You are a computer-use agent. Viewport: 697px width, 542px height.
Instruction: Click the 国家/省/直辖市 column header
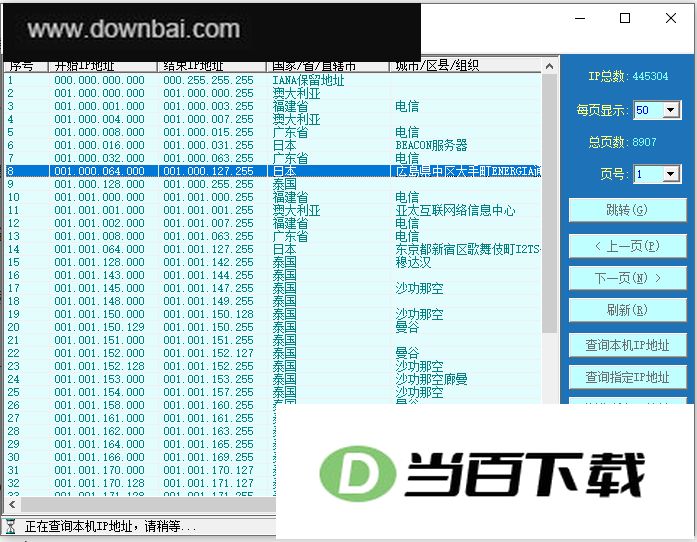click(x=328, y=66)
